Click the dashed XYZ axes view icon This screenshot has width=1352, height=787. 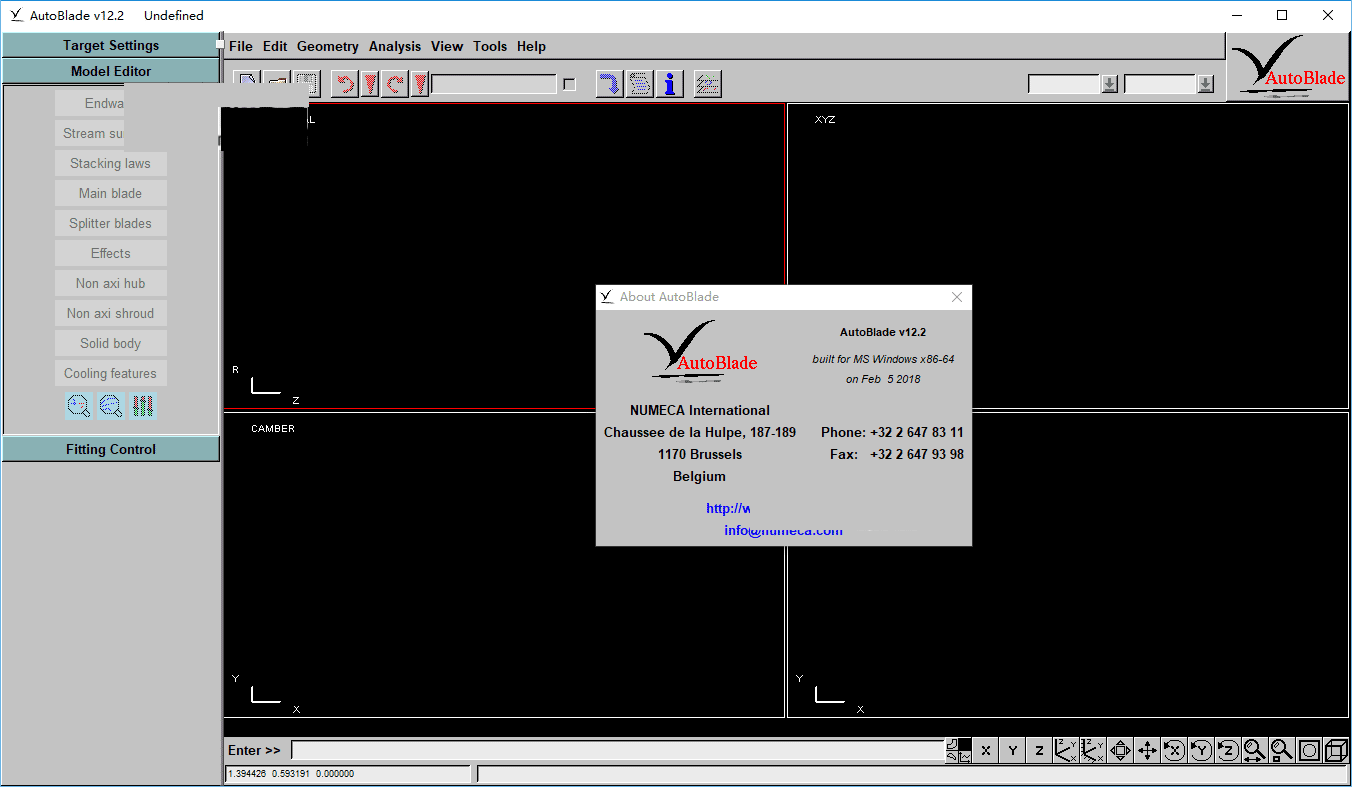pos(1094,751)
